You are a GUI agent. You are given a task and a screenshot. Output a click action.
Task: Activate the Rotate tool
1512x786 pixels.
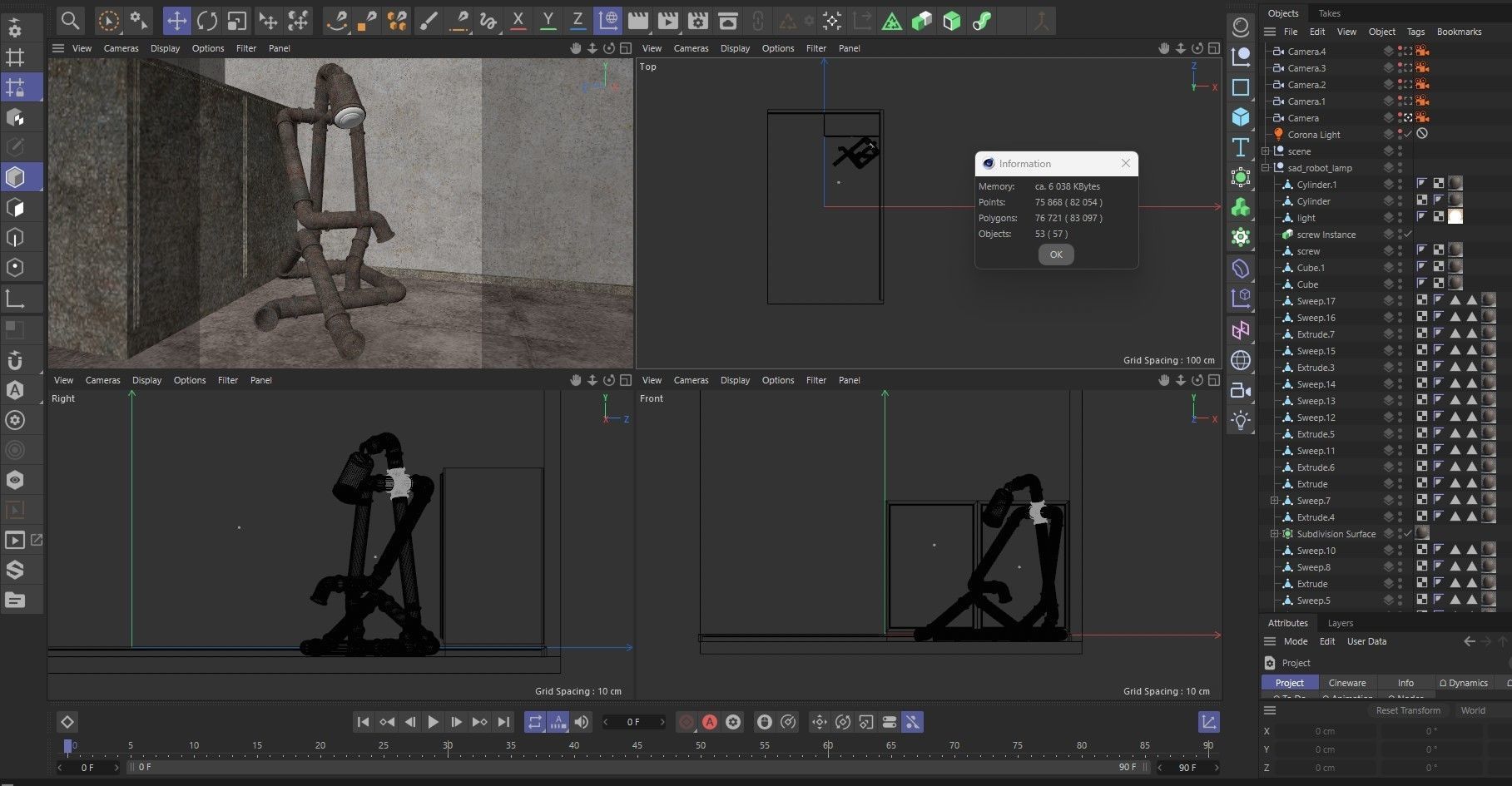pos(207,21)
